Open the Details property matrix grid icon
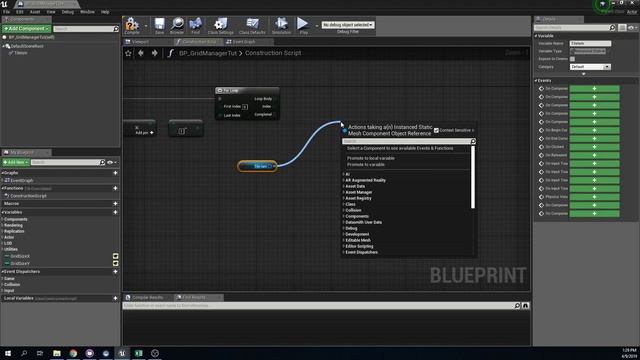Screen dimensions: 640x360 622,28
